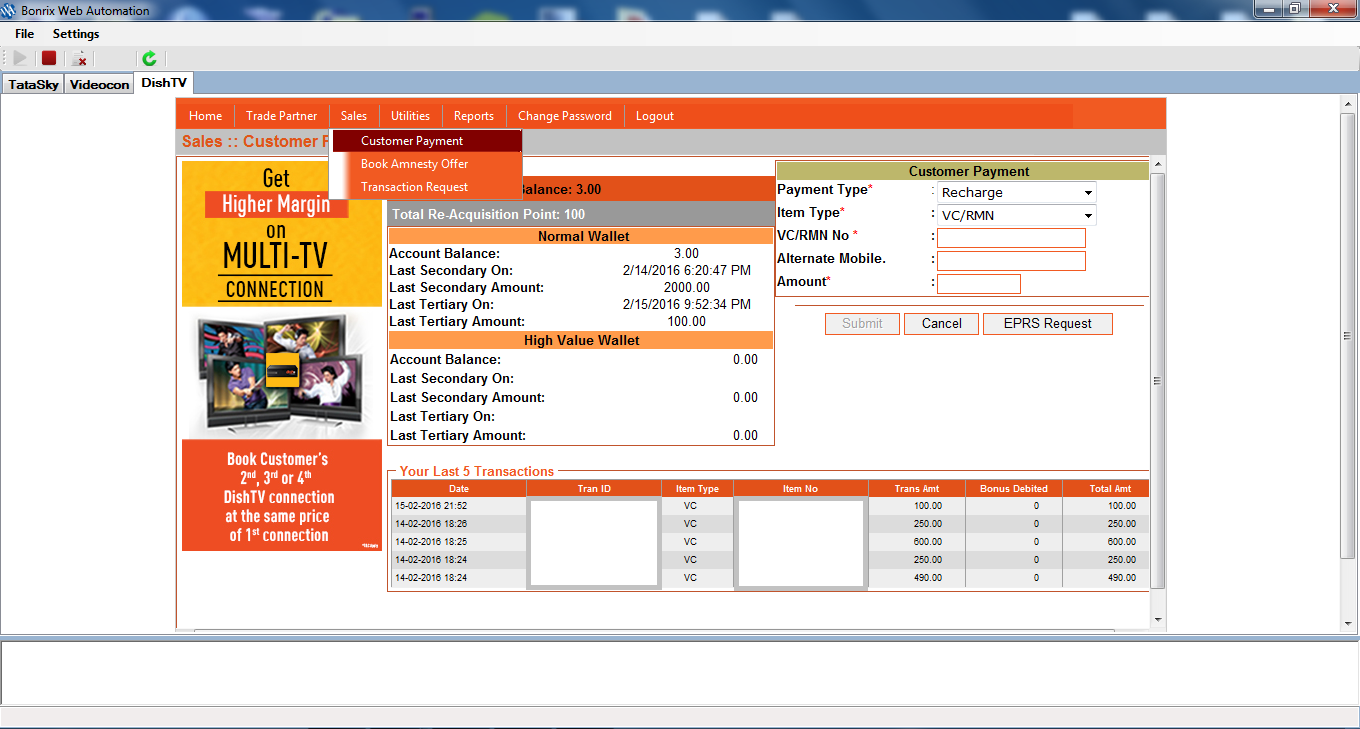Switch to the Videocon tab
This screenshot has height=729, width=1360.
(x=100, y=85)
